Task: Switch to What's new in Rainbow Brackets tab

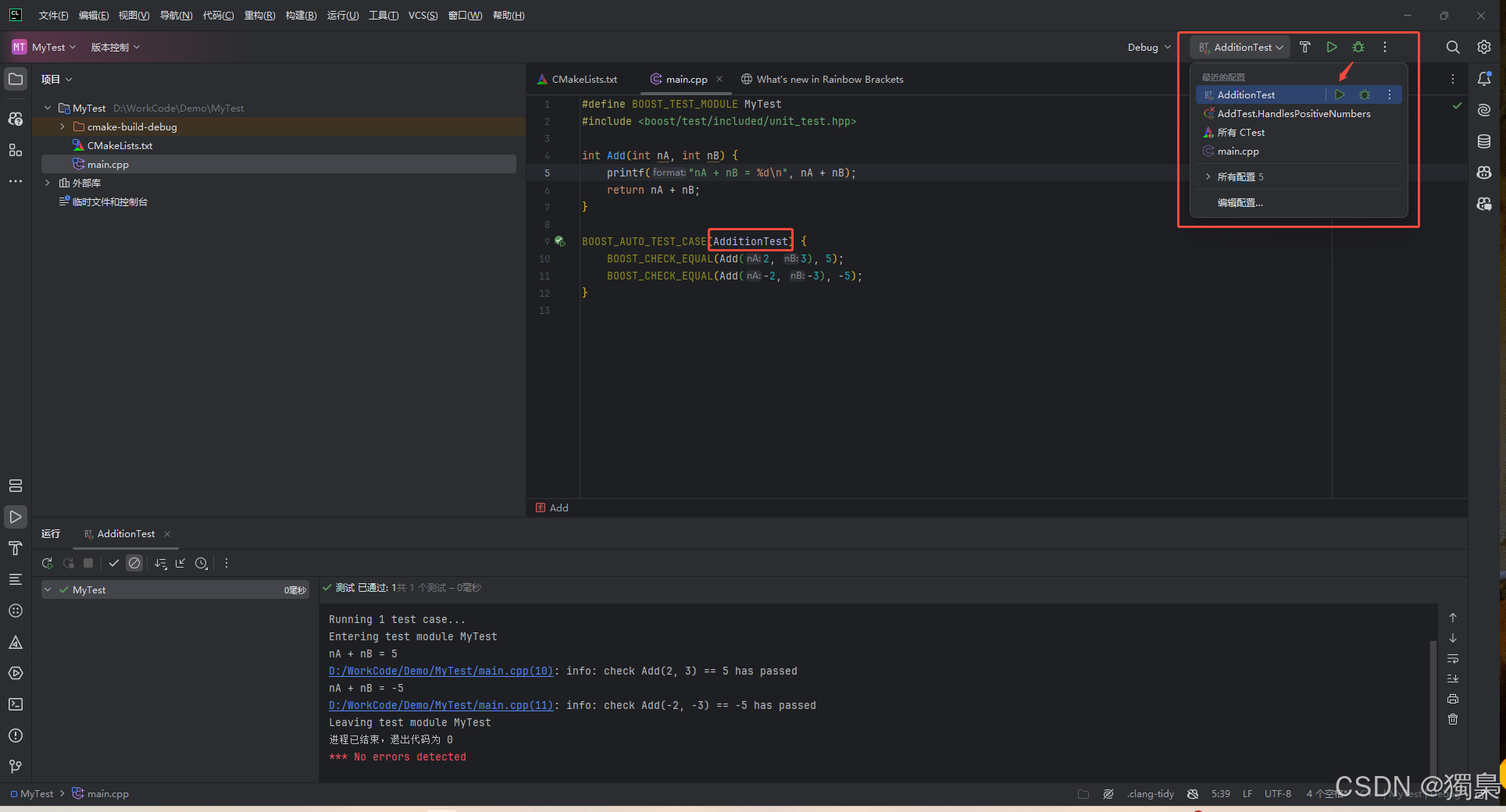Action: pyautogui.click(x=823, y=79)
